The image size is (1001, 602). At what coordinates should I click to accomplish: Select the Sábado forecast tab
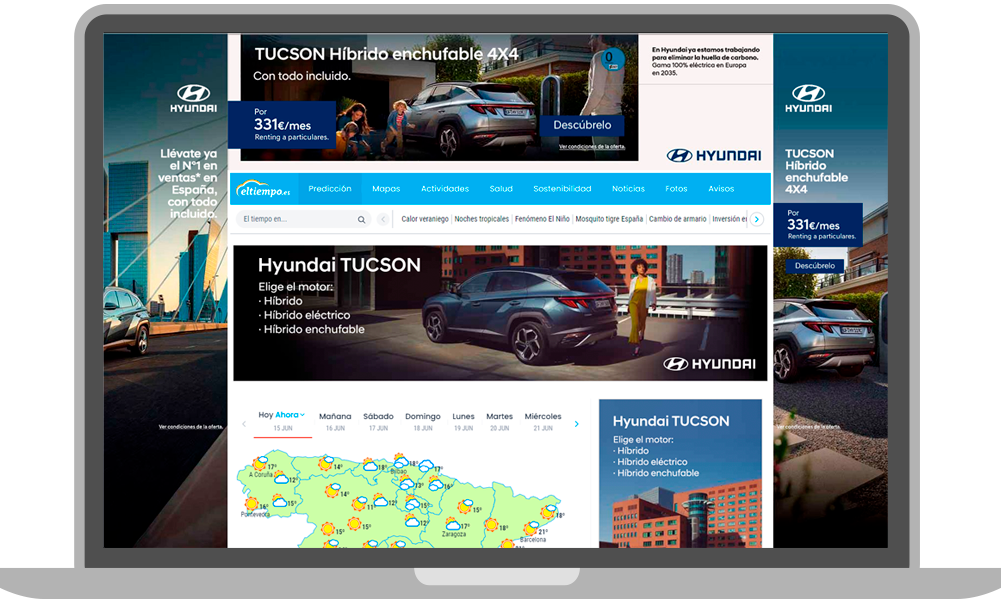point(378,421)
